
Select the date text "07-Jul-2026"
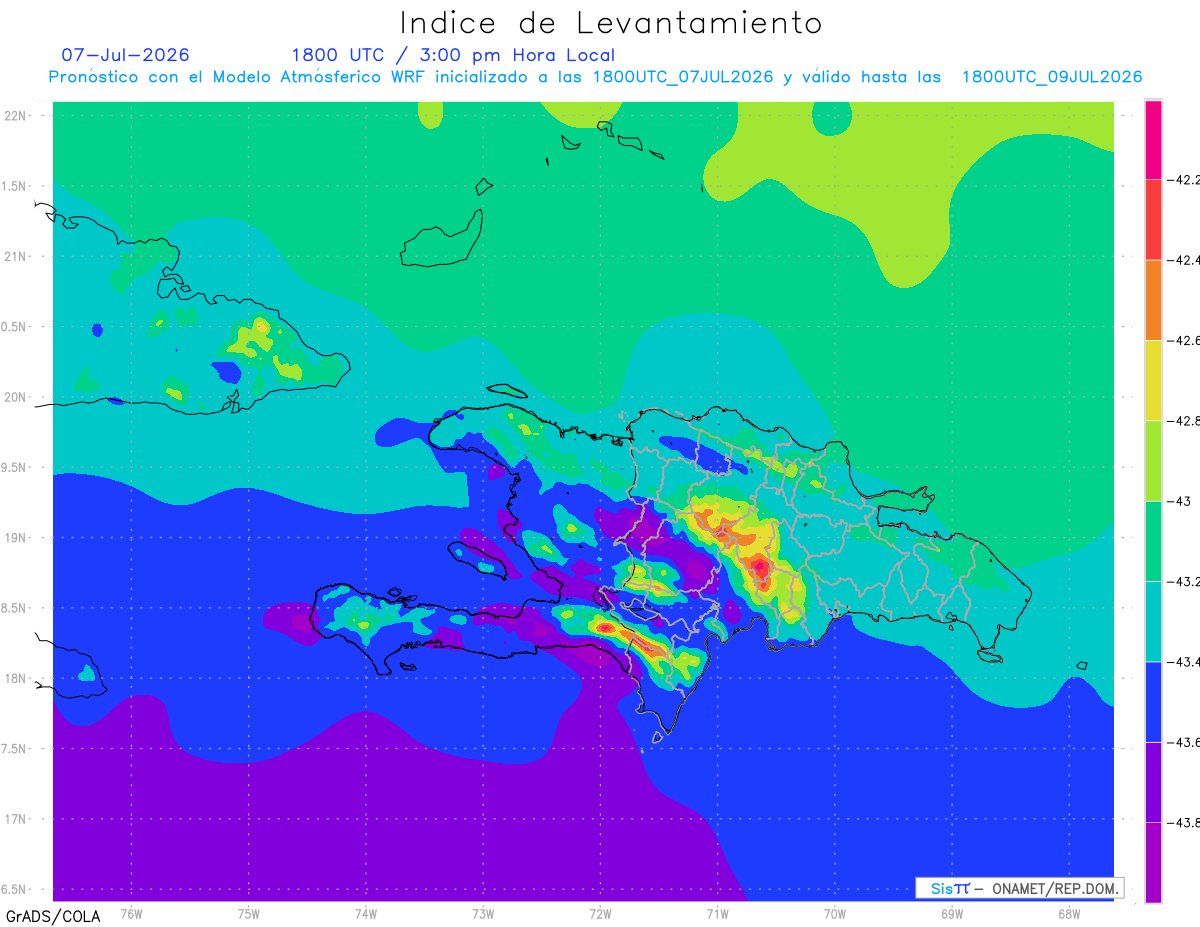coord(125,55)
